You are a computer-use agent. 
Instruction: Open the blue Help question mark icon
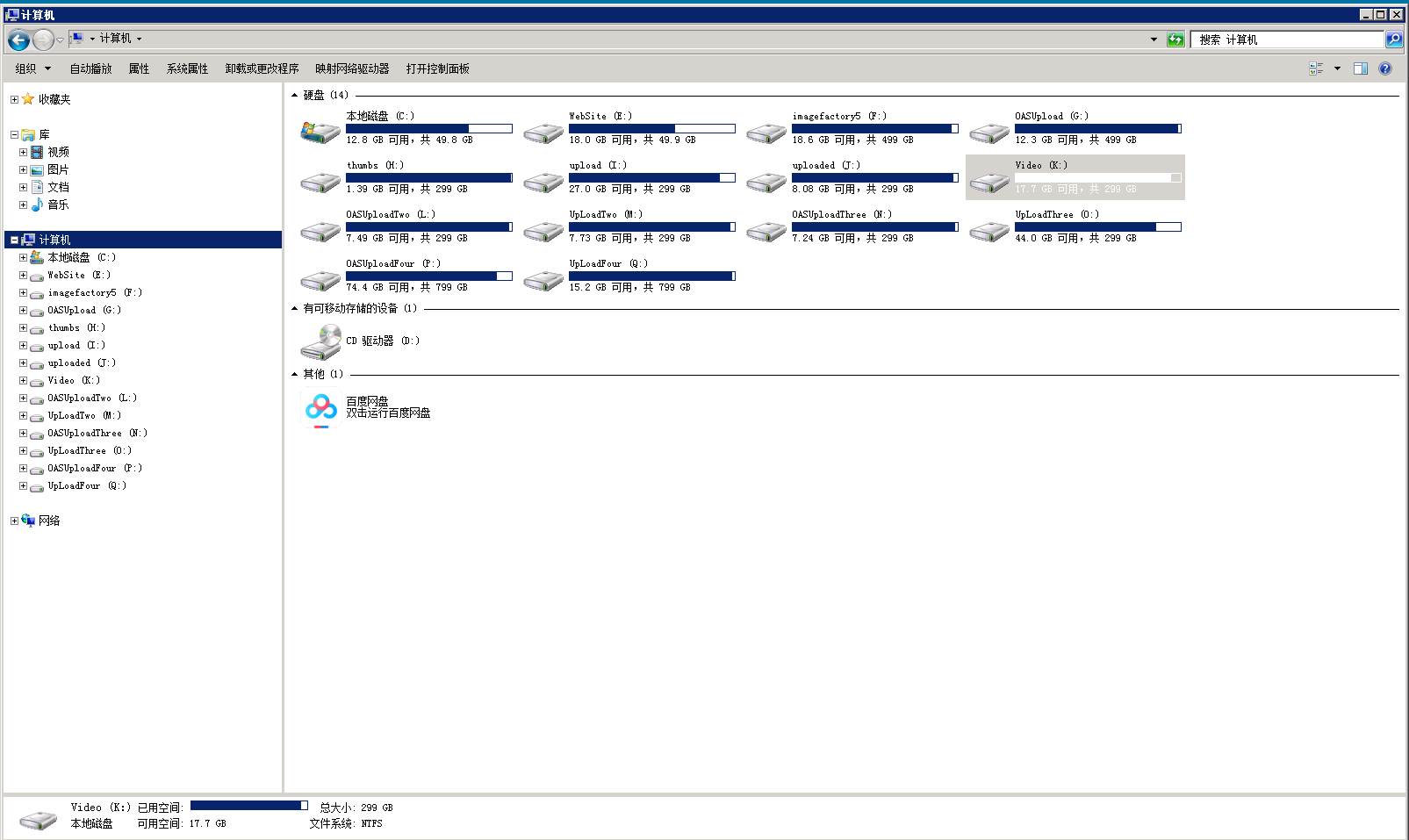[1385, 68]
